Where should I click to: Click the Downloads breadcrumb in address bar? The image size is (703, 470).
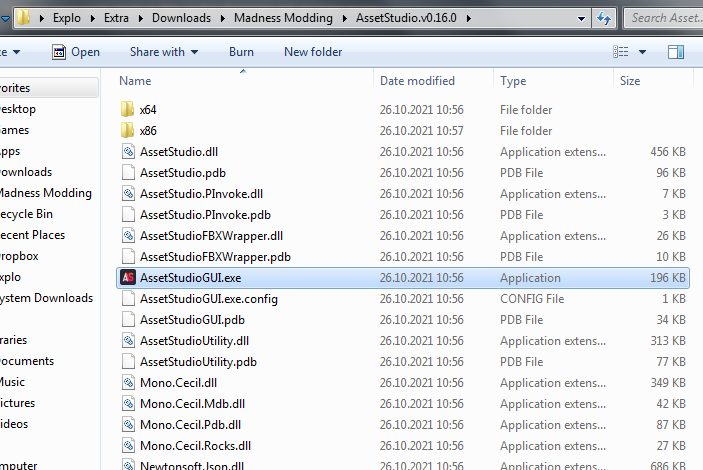(x=189, y=18)
